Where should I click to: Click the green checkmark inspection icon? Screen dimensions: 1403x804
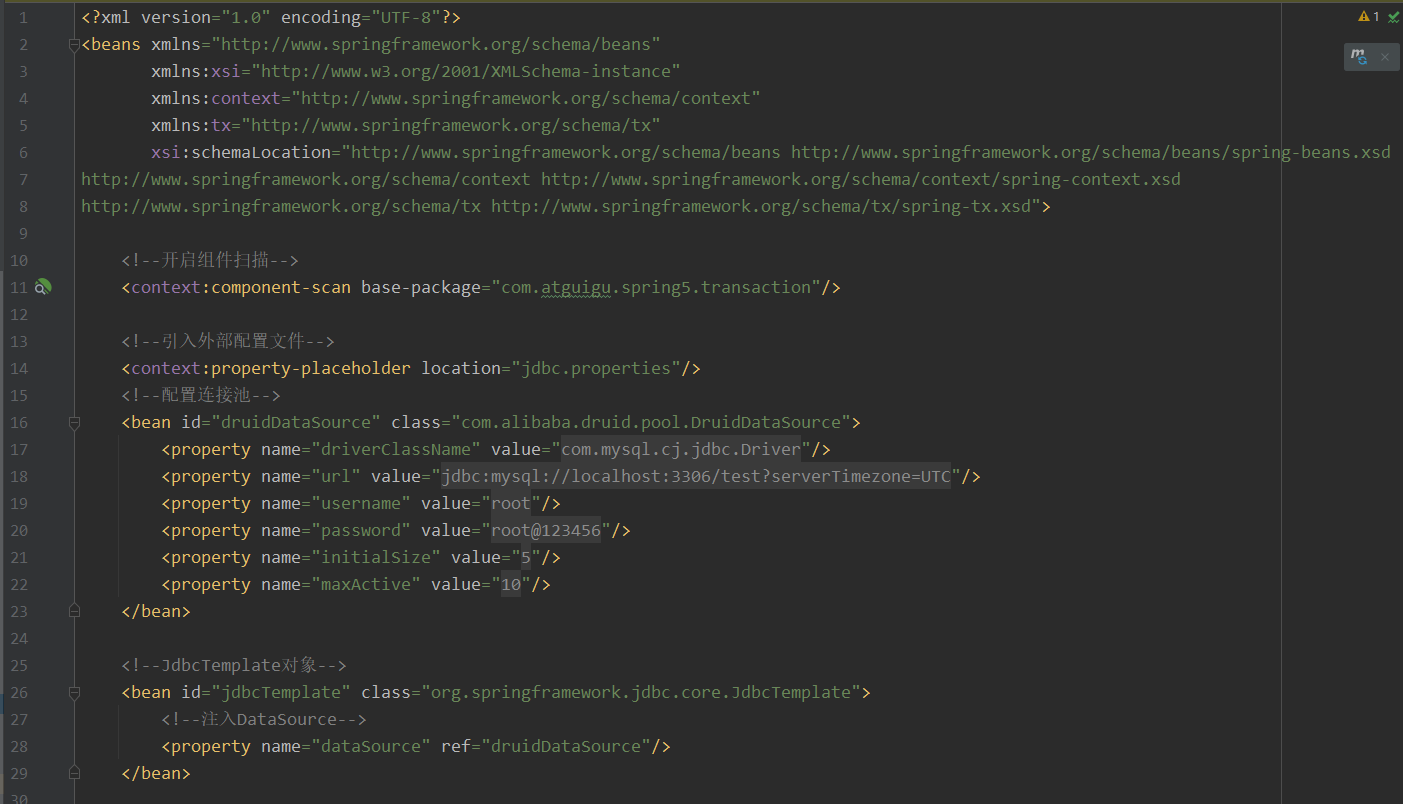(x=1393, y=17)
